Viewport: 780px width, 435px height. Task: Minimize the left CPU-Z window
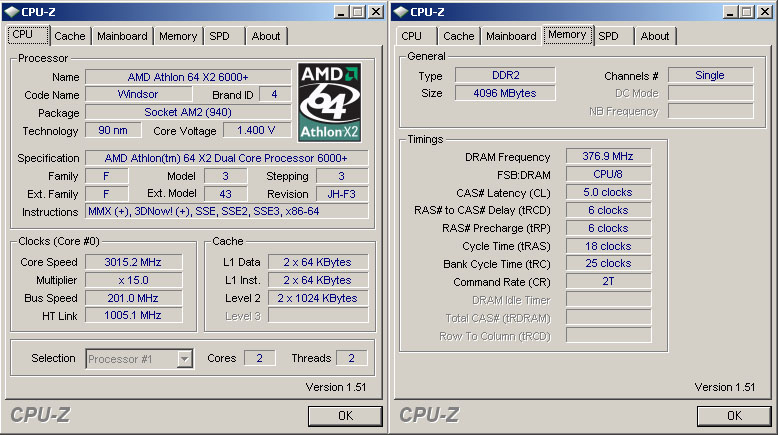(x=341, y=12)
